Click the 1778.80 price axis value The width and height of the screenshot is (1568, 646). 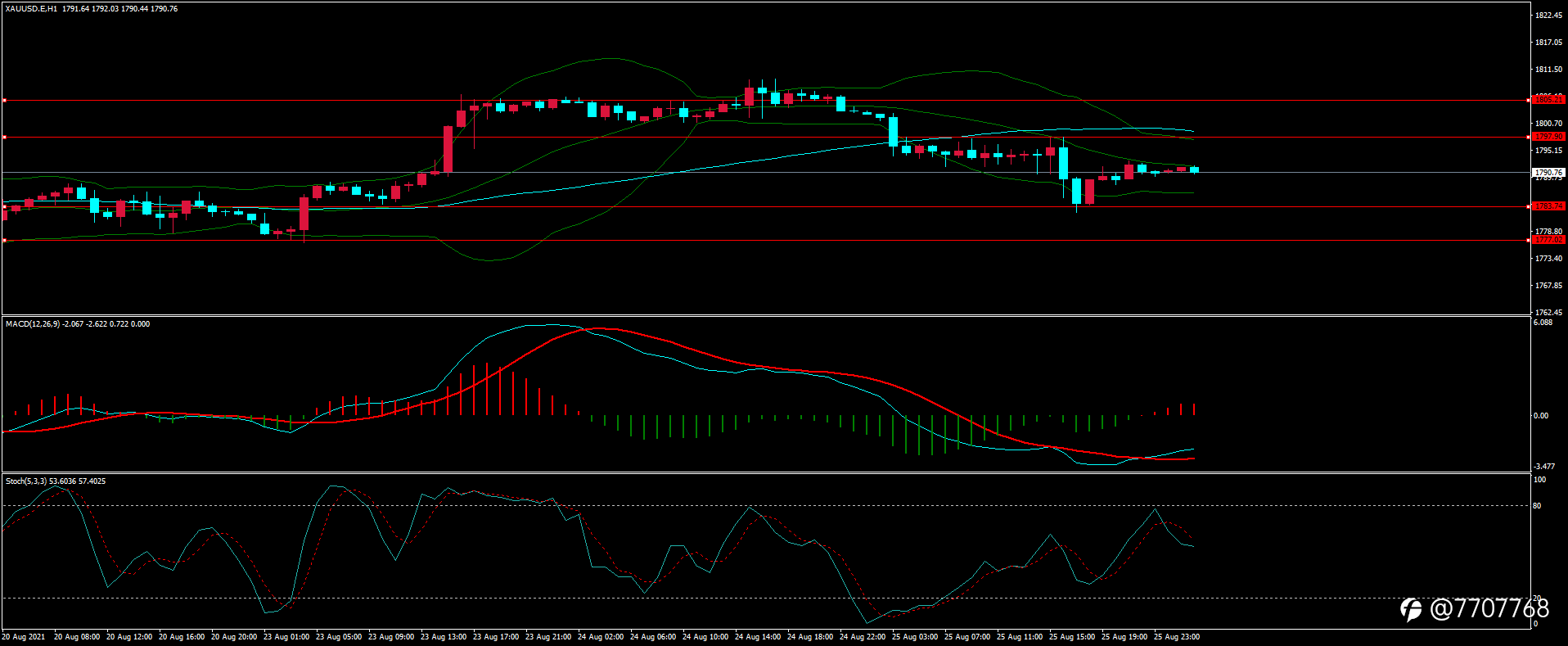click(x=1548, y=232)
